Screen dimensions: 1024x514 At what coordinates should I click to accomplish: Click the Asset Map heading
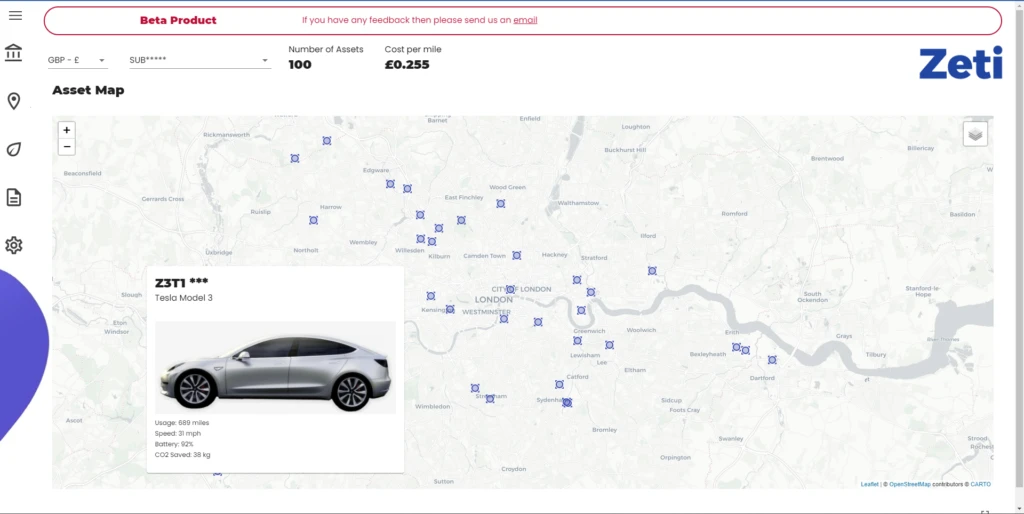tap(88, 90)
